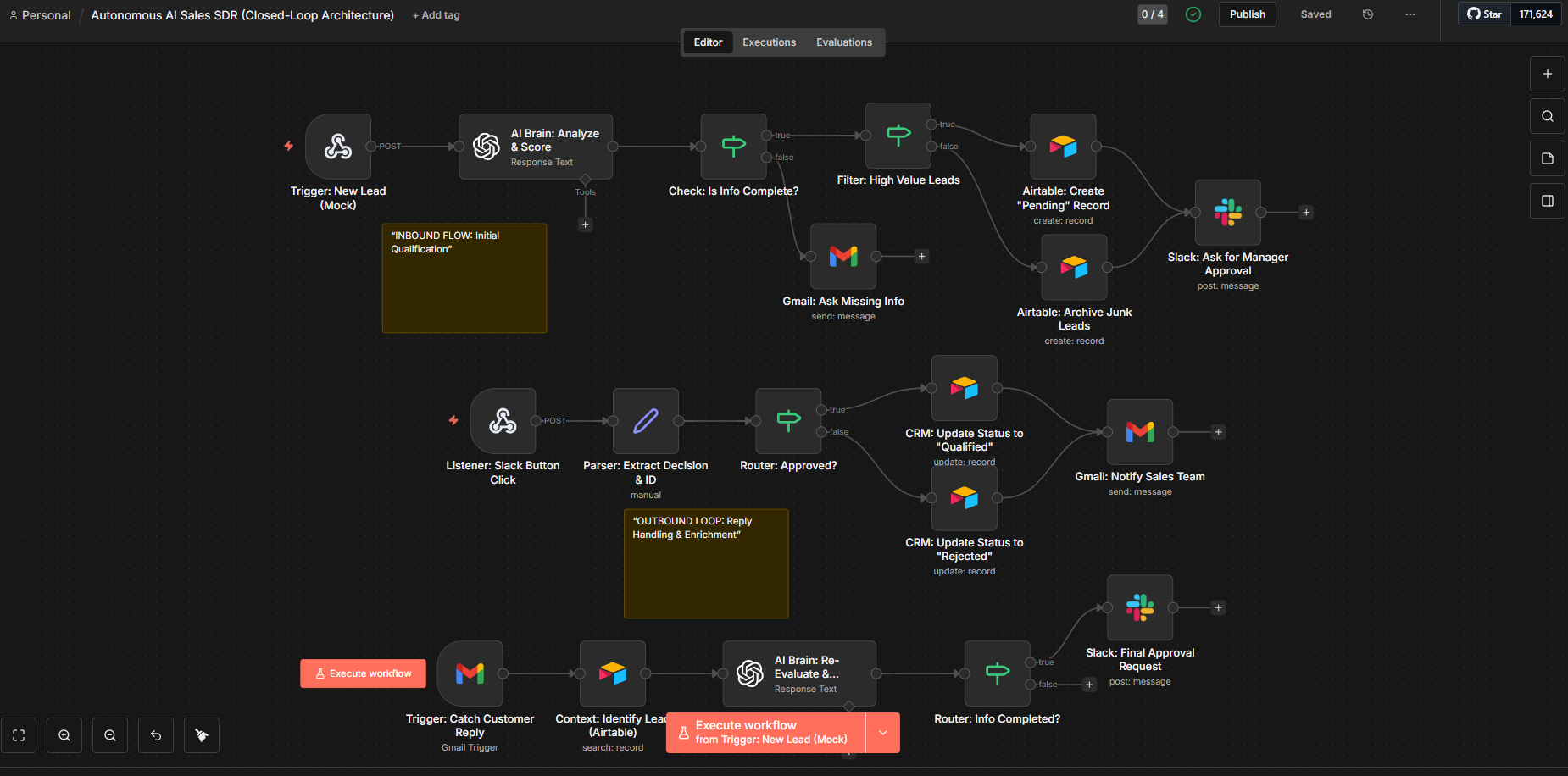
Task: Select the CRM: Update Status to "Qualified" node
Action: pos(965,388)
